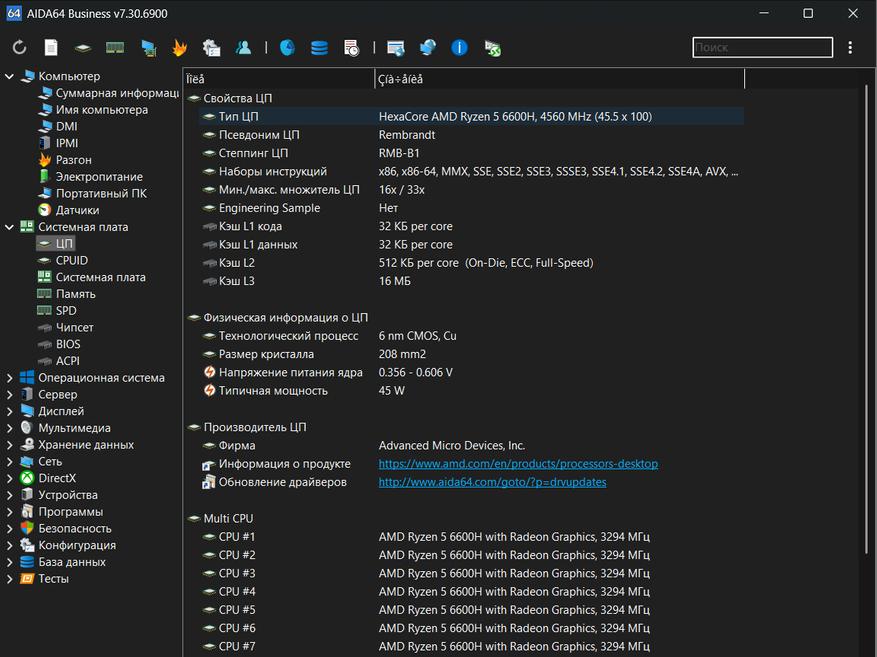Screen dimensions: 877x657
Task: Select the Псевдоним ЦП row
Action: [471, 135]
